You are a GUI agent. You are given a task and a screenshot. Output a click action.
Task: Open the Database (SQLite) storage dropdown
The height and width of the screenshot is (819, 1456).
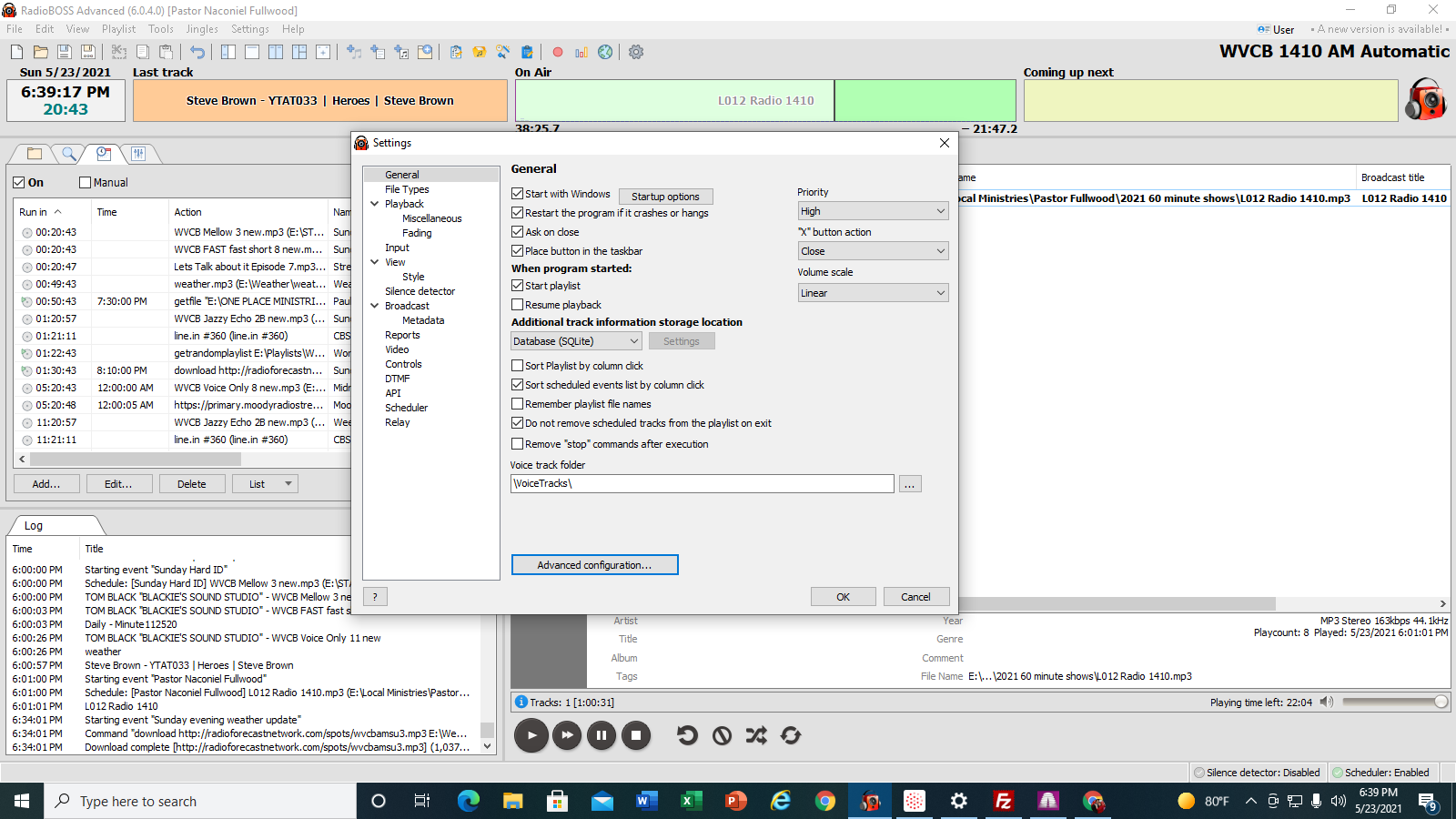pyautogui.click(x=577, y=341)
